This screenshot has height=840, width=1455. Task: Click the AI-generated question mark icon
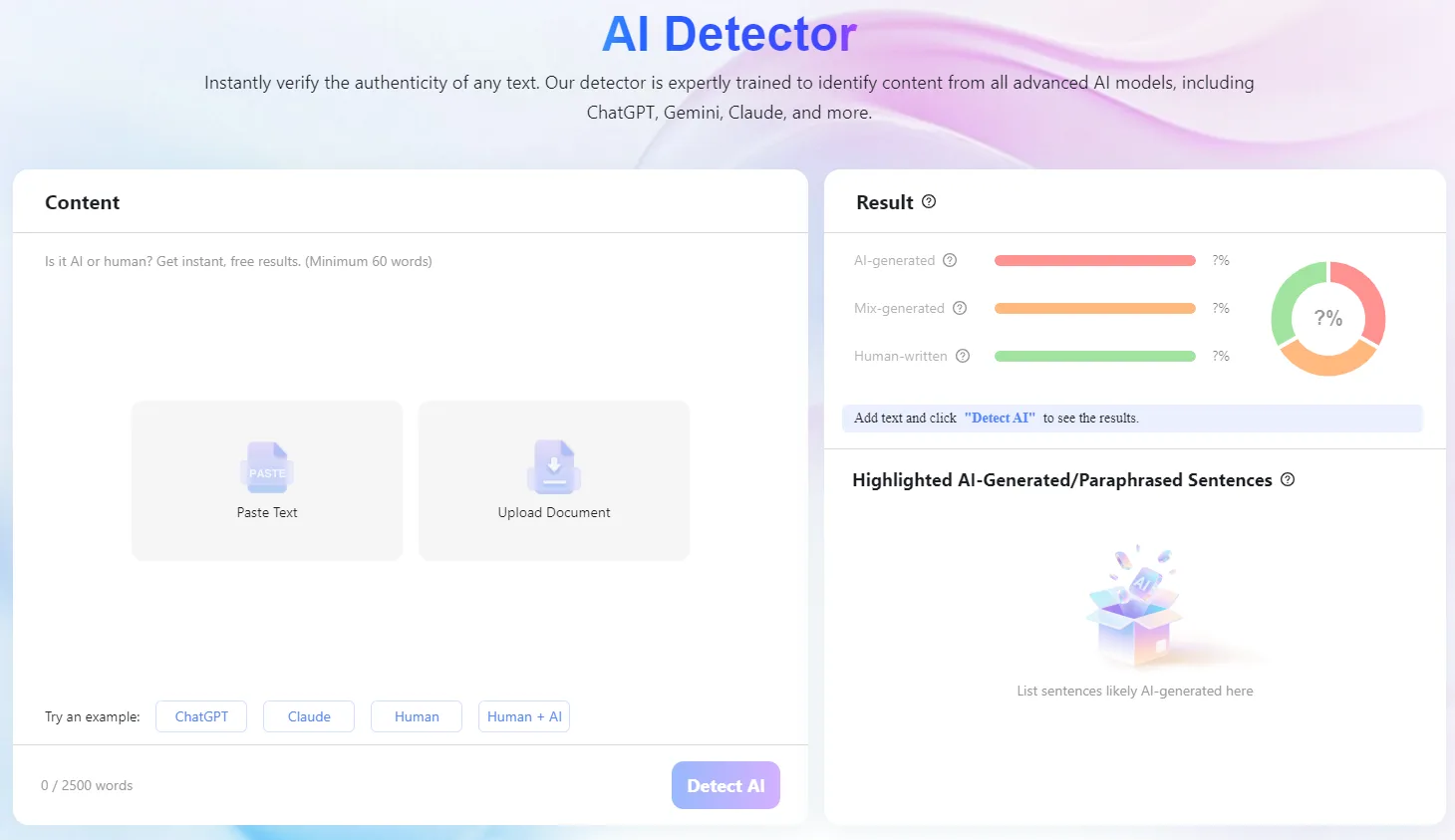949,260
